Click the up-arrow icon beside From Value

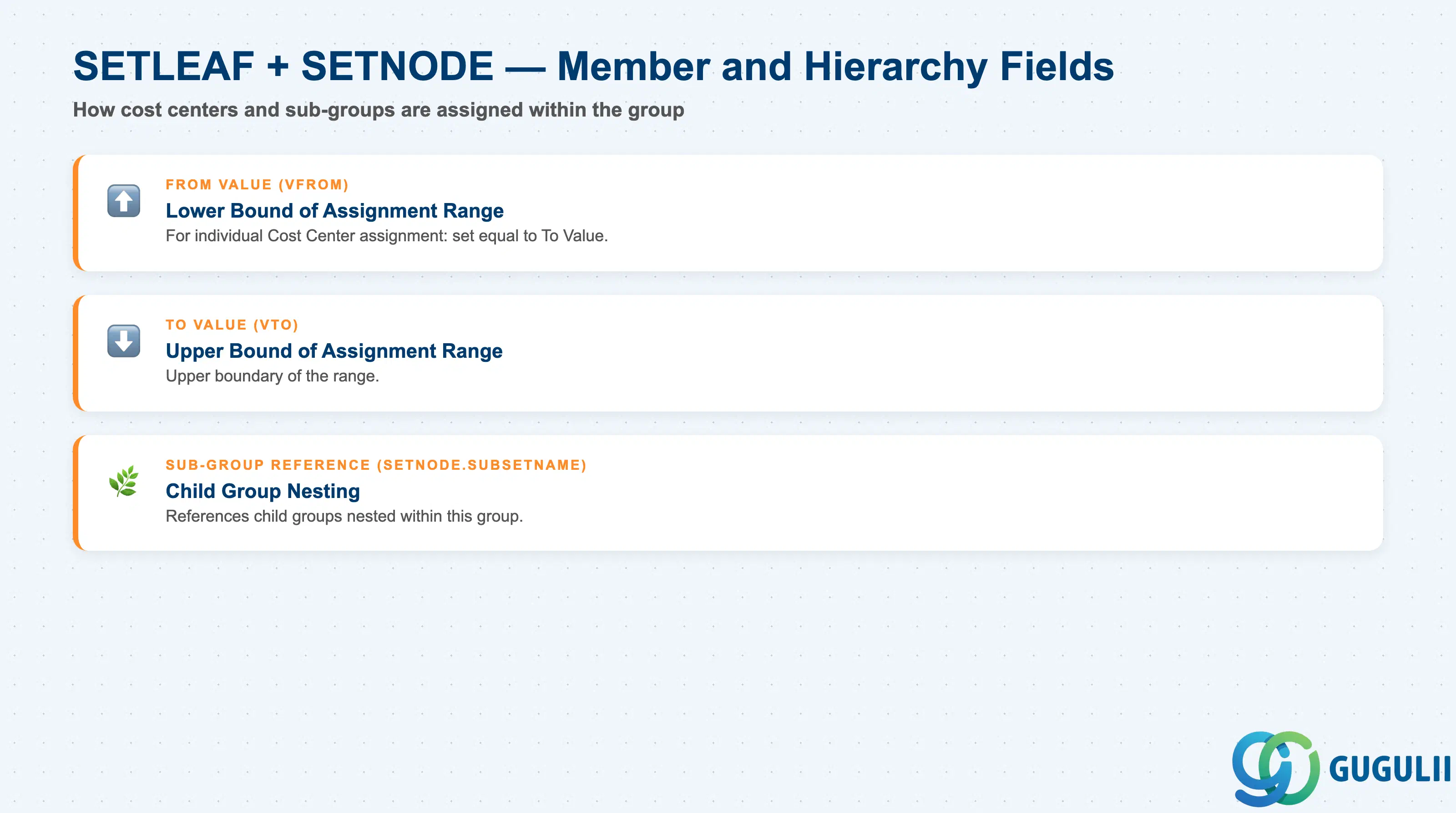click(124, 201)
